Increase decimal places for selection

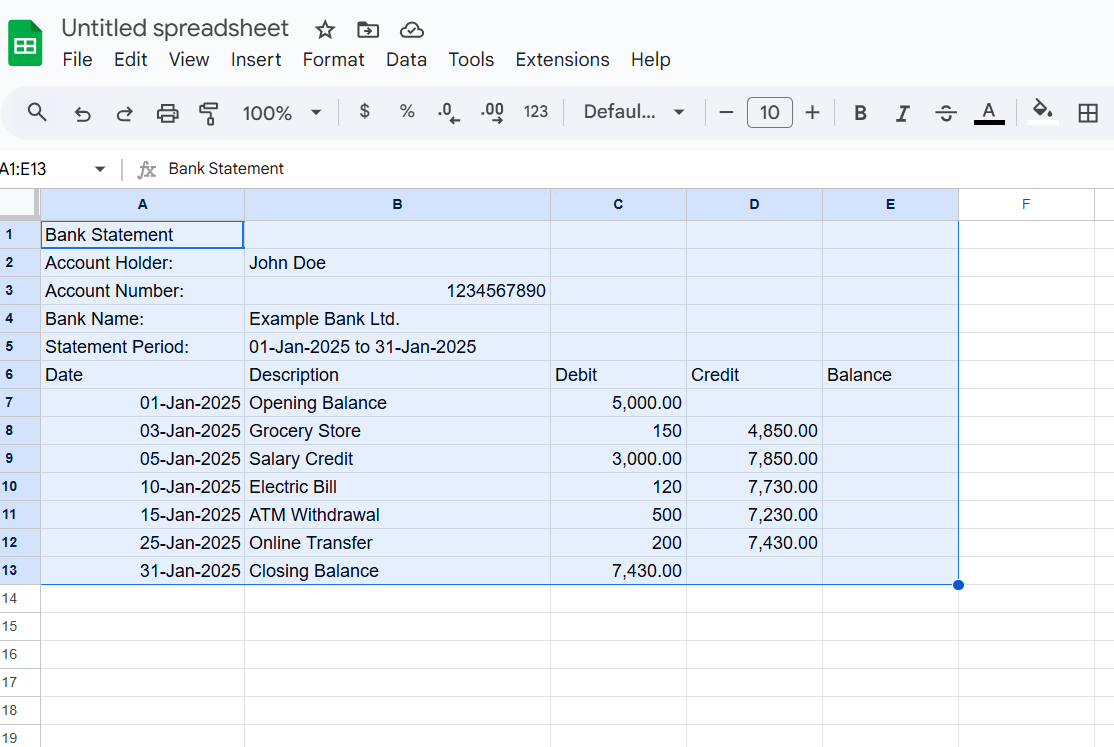click(x=491, y=112)
